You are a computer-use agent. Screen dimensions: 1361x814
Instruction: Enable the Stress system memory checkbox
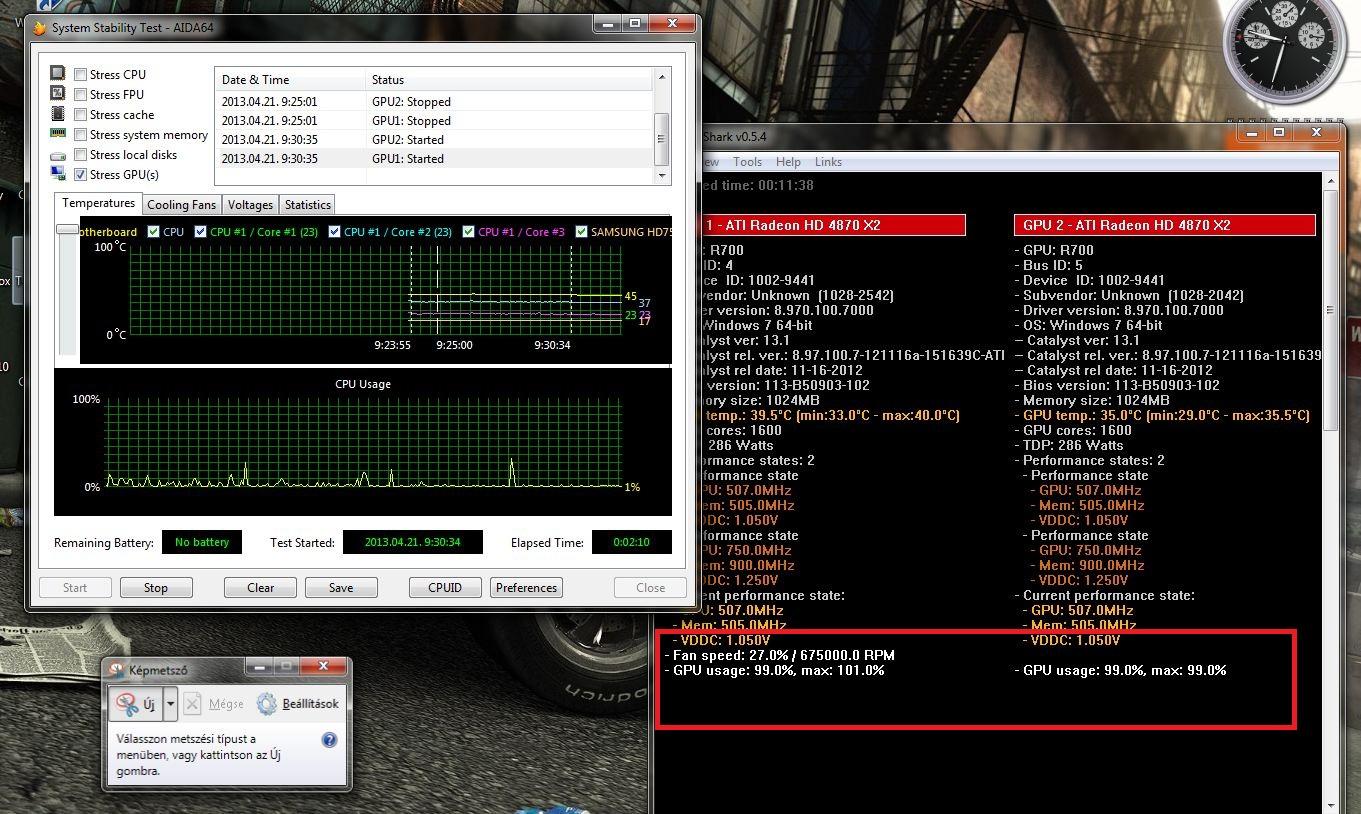pos(80,134)
